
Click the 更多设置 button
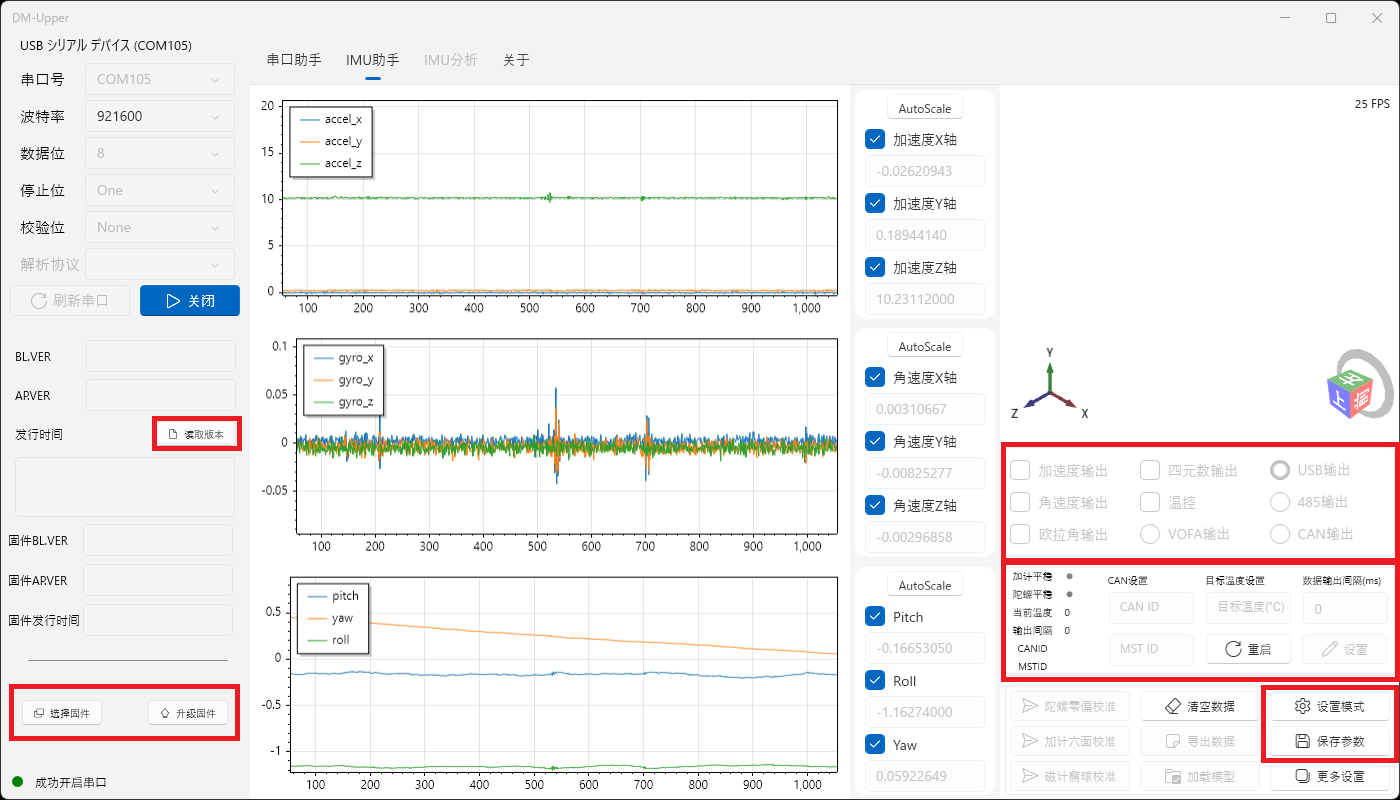(1329, 776)
